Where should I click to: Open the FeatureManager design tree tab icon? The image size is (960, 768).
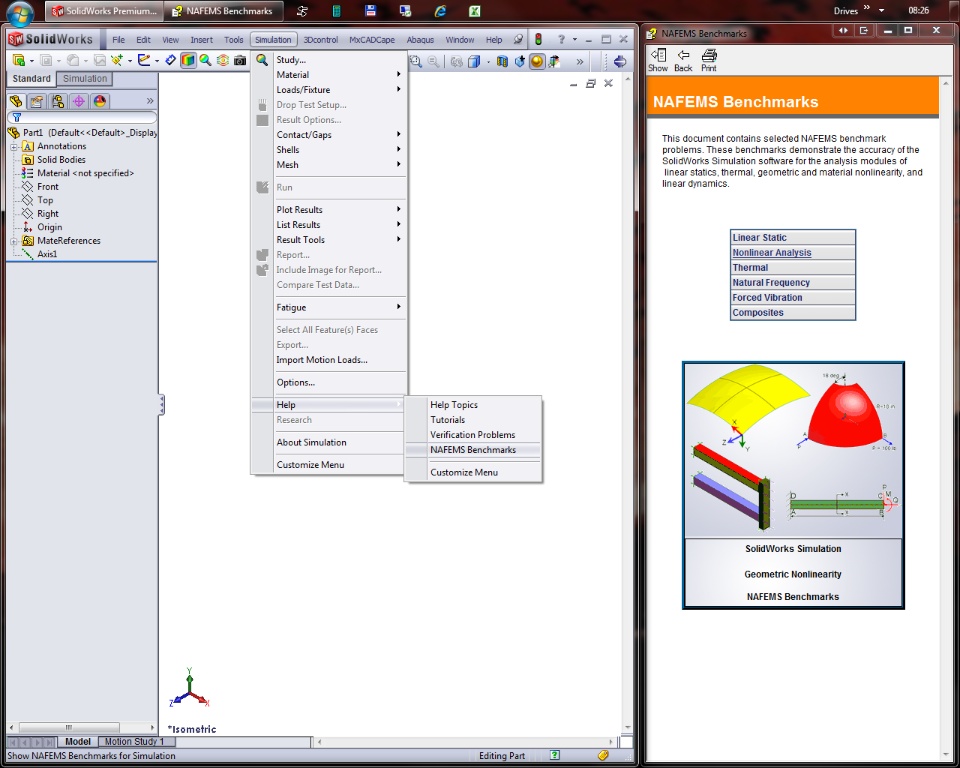tap(16, 101)
